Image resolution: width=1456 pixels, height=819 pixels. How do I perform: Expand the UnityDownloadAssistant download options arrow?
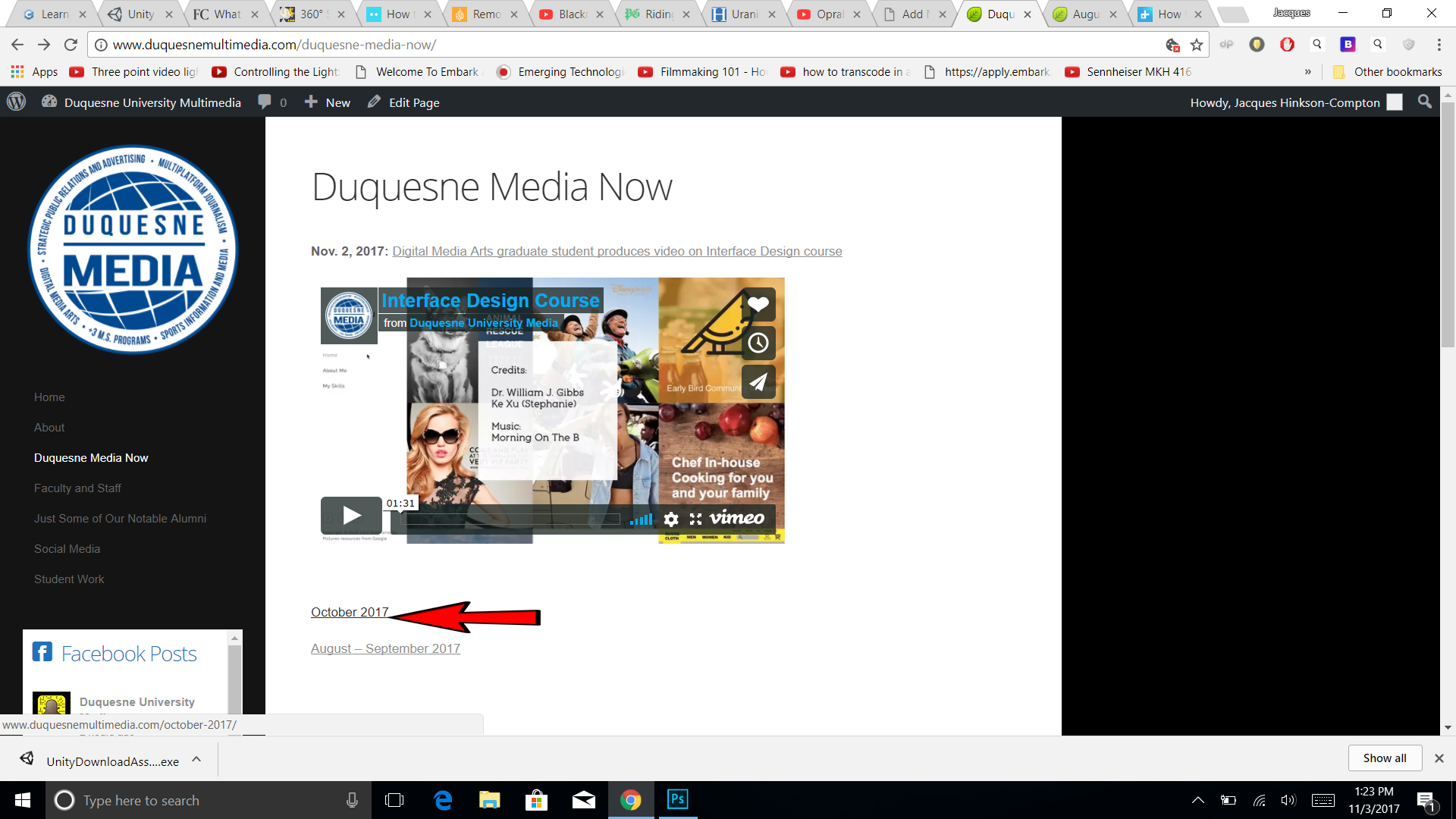(x=196, y=759)
